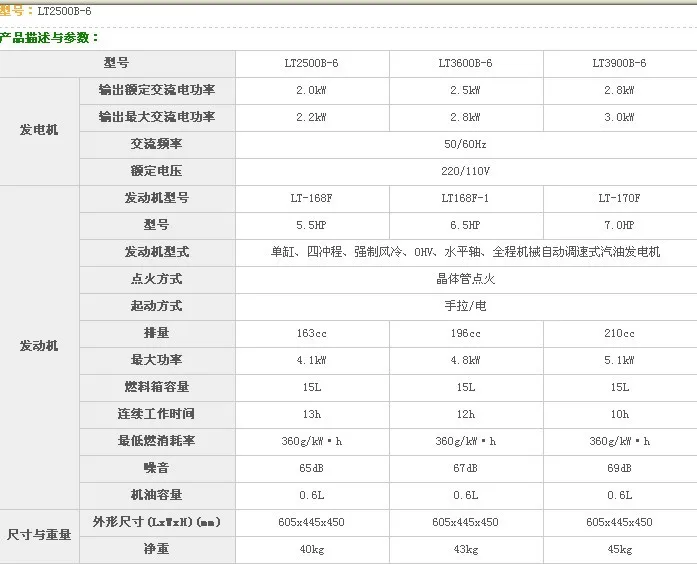Viewport: 697px width, 564px height.
Task: Click the 6.5HP value
Action: pyautogui.click(x=465, y=225)
